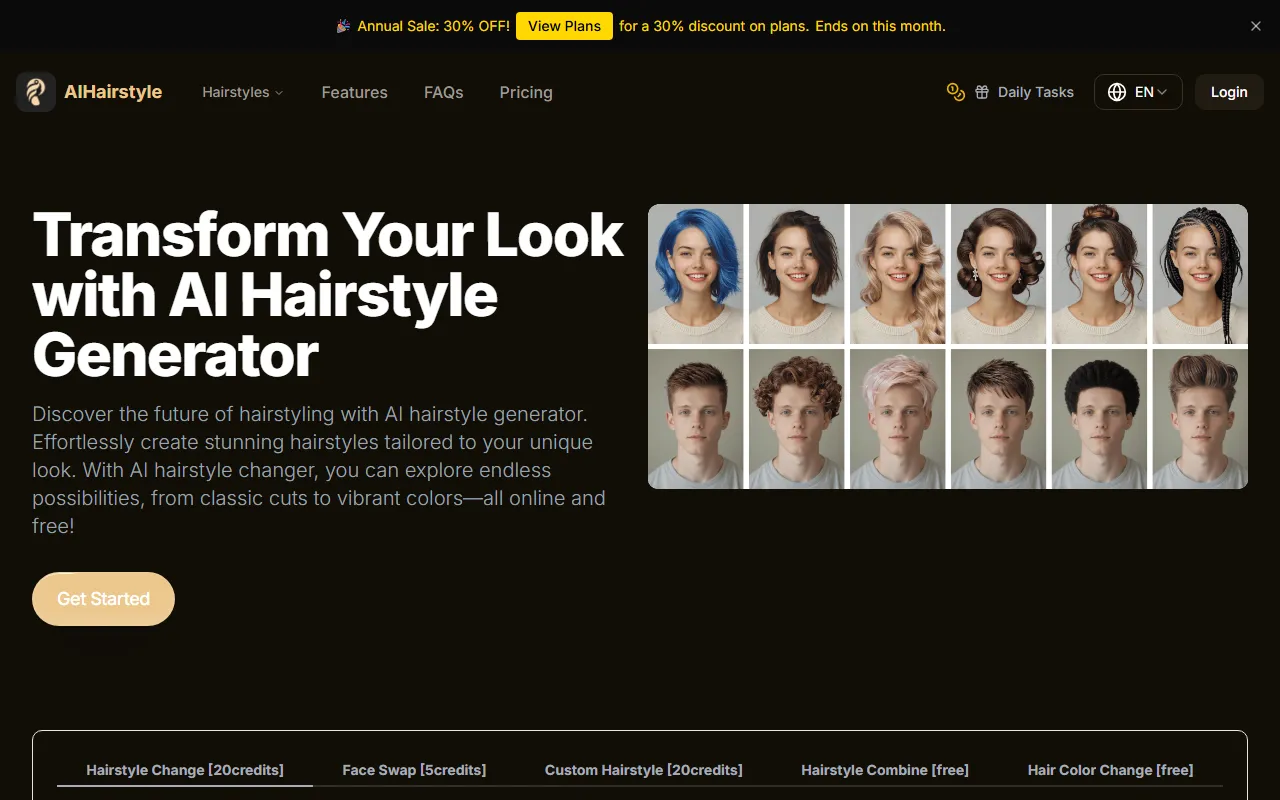1280x800 pixels.
Task: Select the Hairstyle Change tab
Action: [185, 770]
